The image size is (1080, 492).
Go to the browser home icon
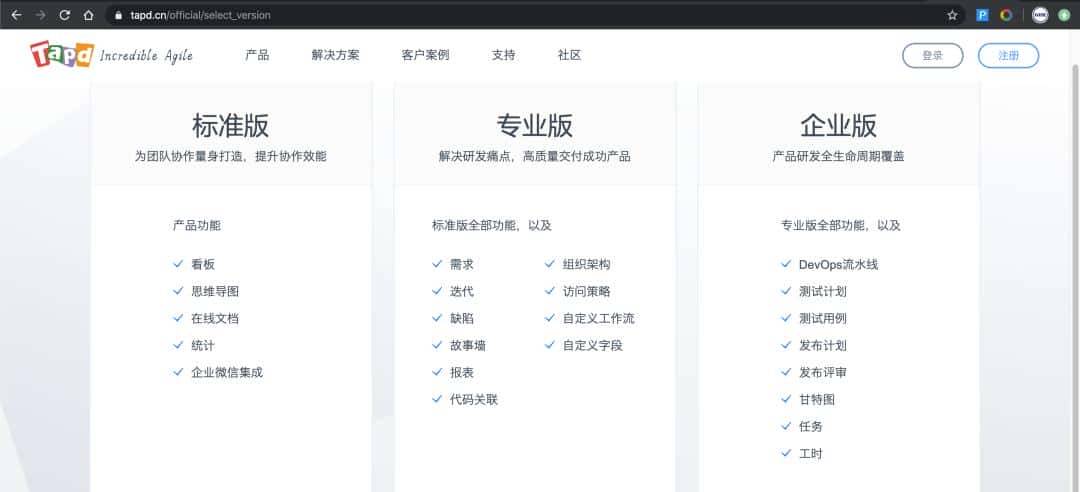click(88, 14)
